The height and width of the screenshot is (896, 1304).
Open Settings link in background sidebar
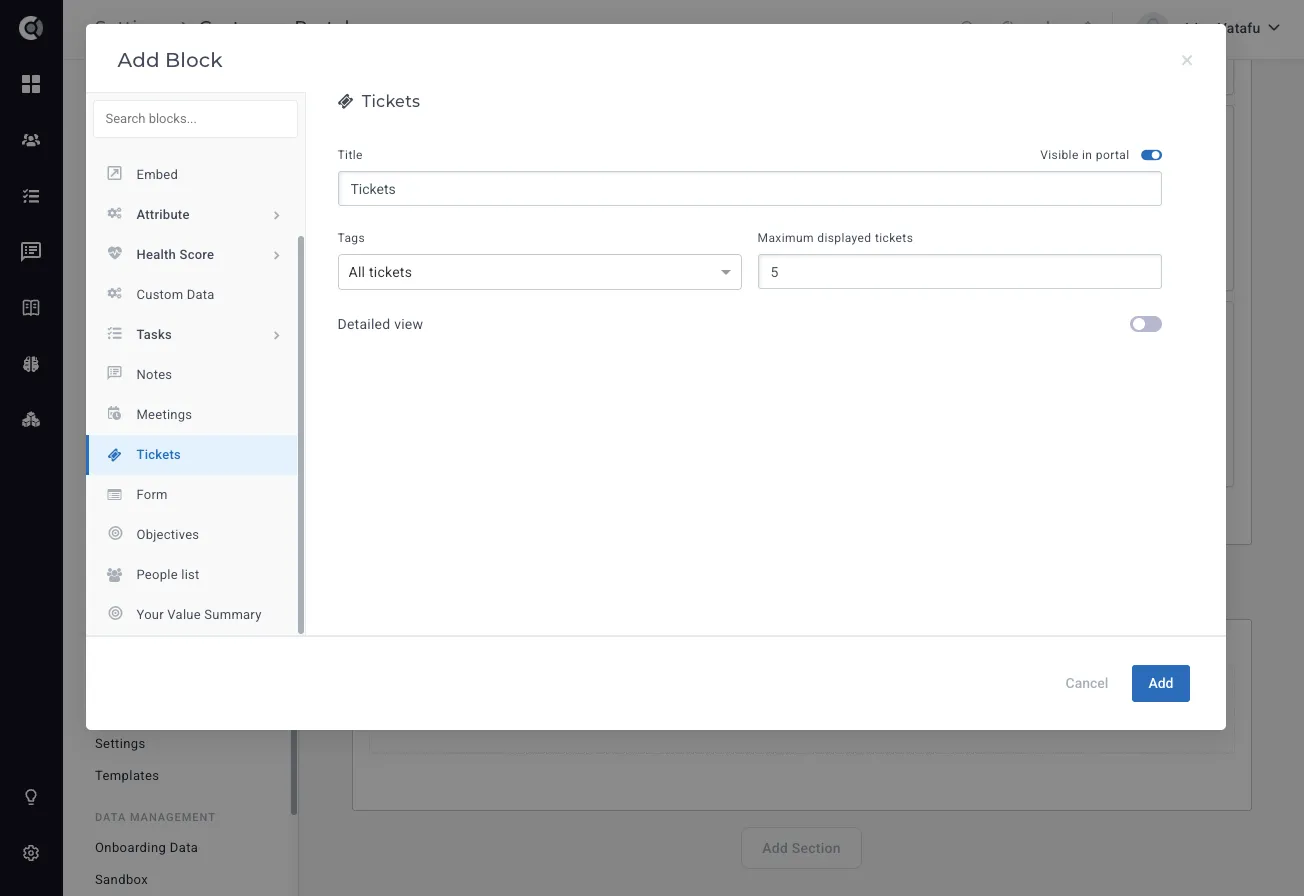120,743
